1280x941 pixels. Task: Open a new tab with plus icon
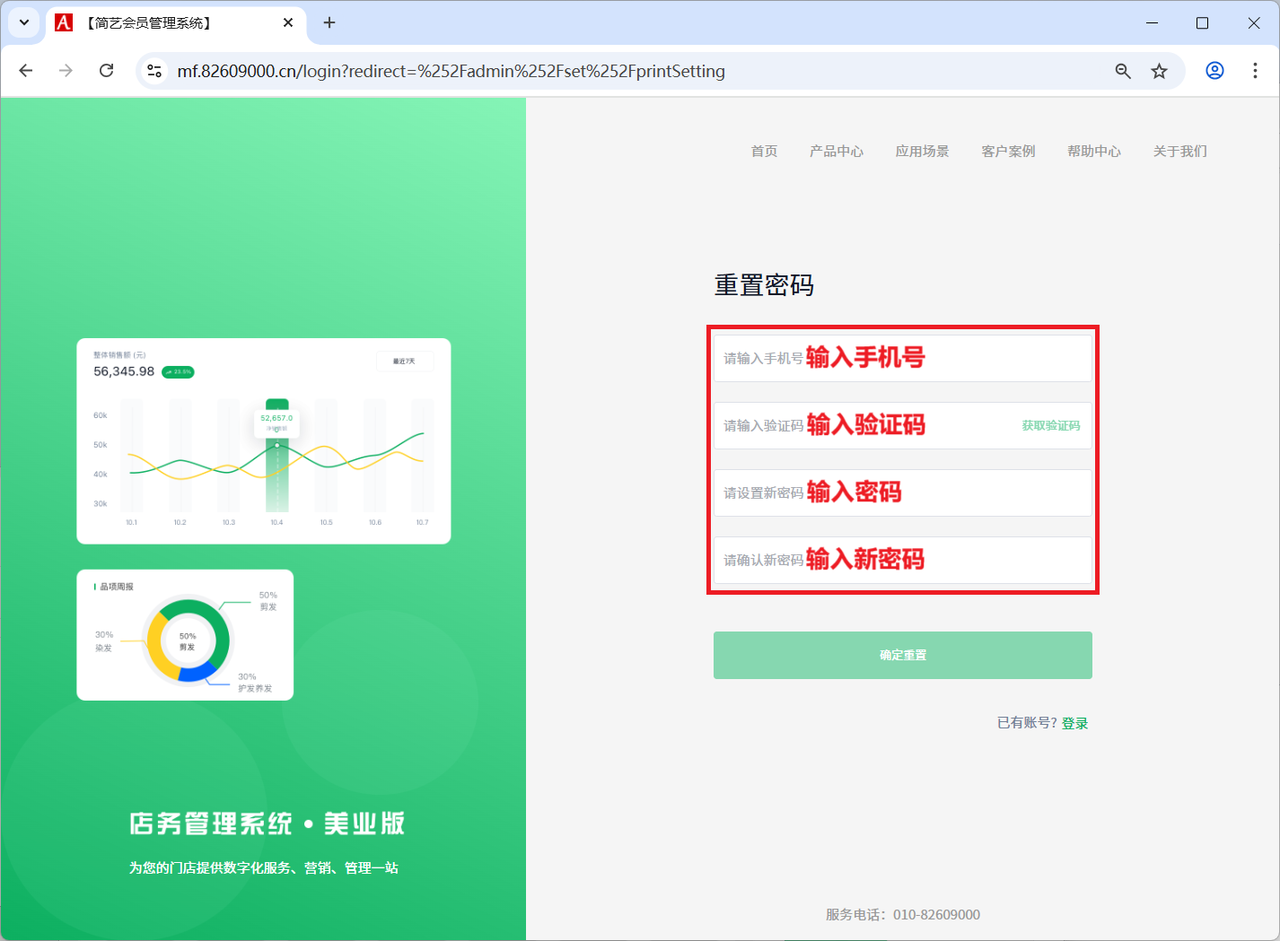pyautogui.click(x=329, y=23)
